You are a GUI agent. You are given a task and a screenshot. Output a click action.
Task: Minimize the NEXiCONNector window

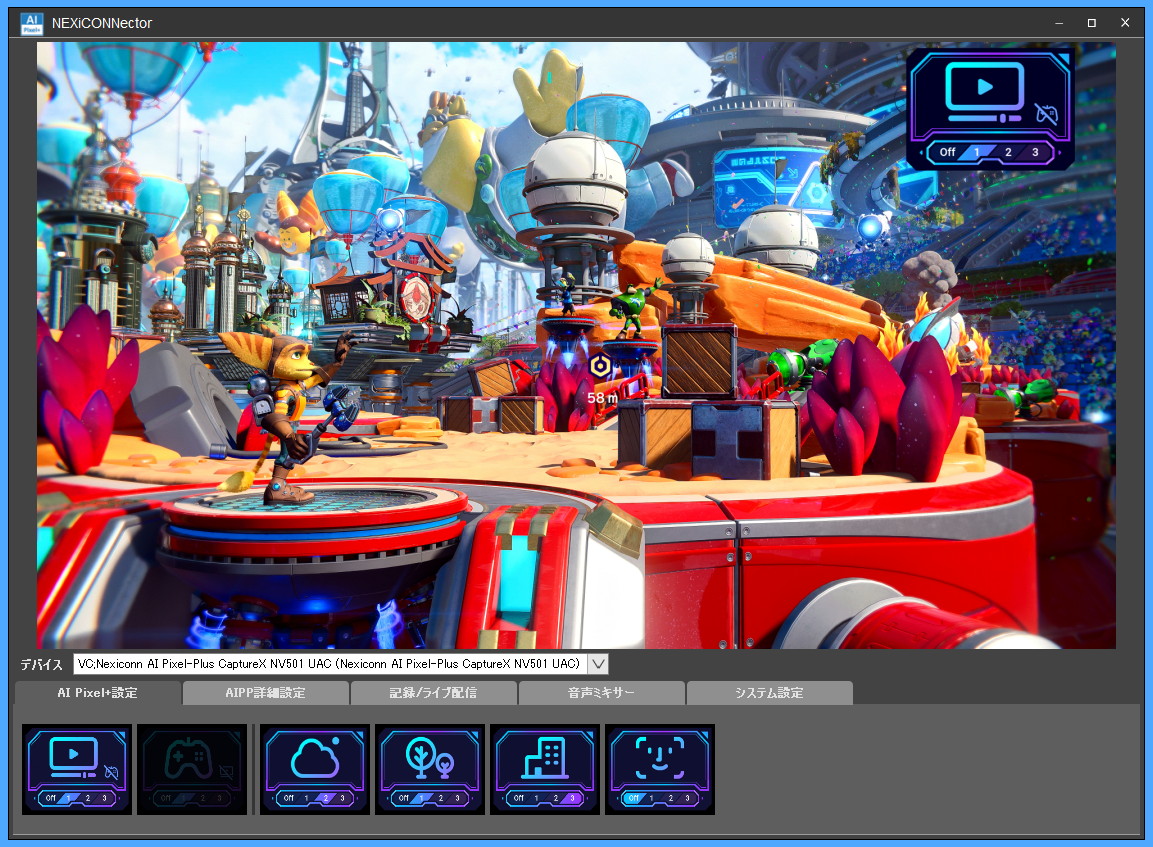pyautogui.click(x=1059, y=23)
